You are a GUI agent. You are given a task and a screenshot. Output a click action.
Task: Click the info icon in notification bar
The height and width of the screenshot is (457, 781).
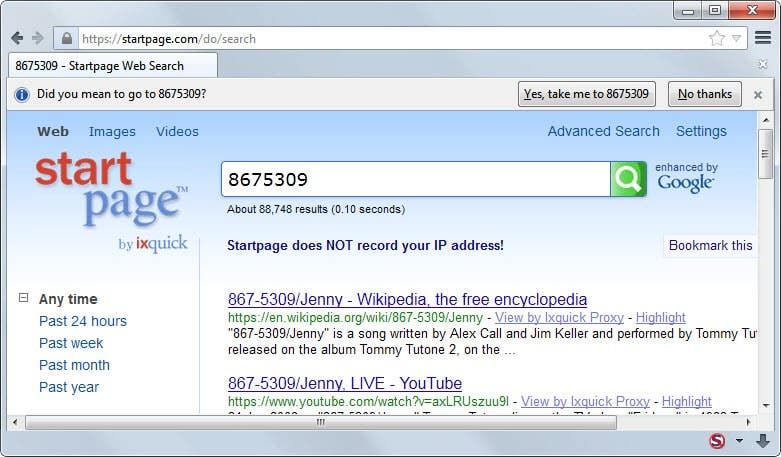point(21,94)
